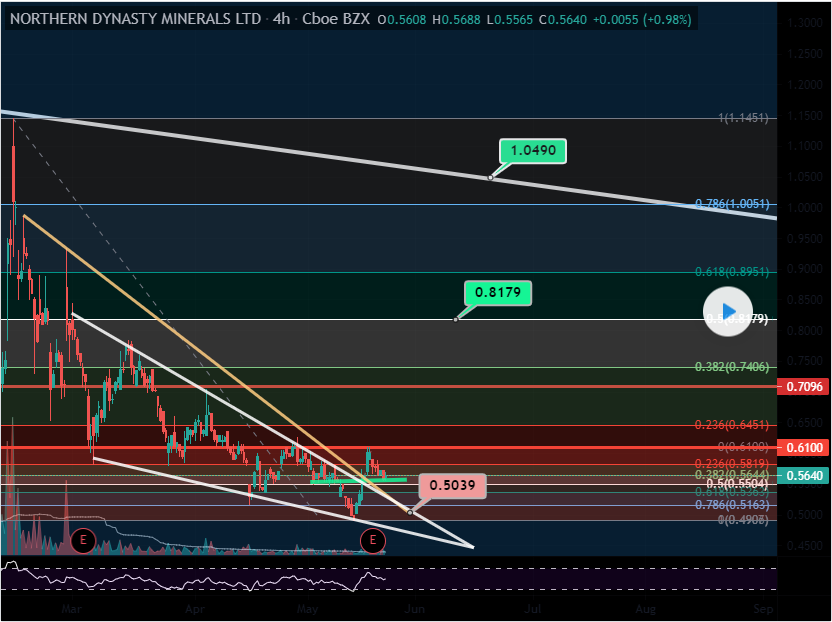This screenshot has height=622, width=832.
Task: Click the Apr label on time axis
Action: [x=195, y=609]
